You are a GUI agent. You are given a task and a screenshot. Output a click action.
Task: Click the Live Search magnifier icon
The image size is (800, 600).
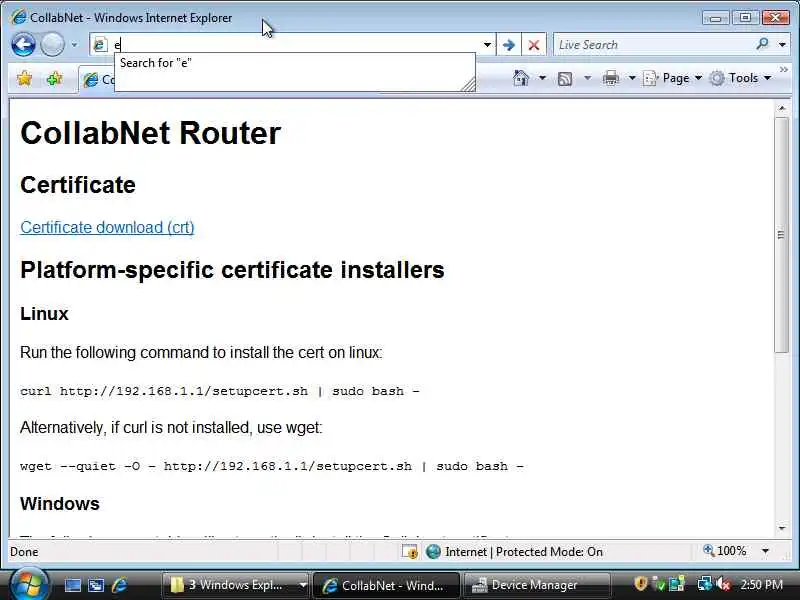763,44
